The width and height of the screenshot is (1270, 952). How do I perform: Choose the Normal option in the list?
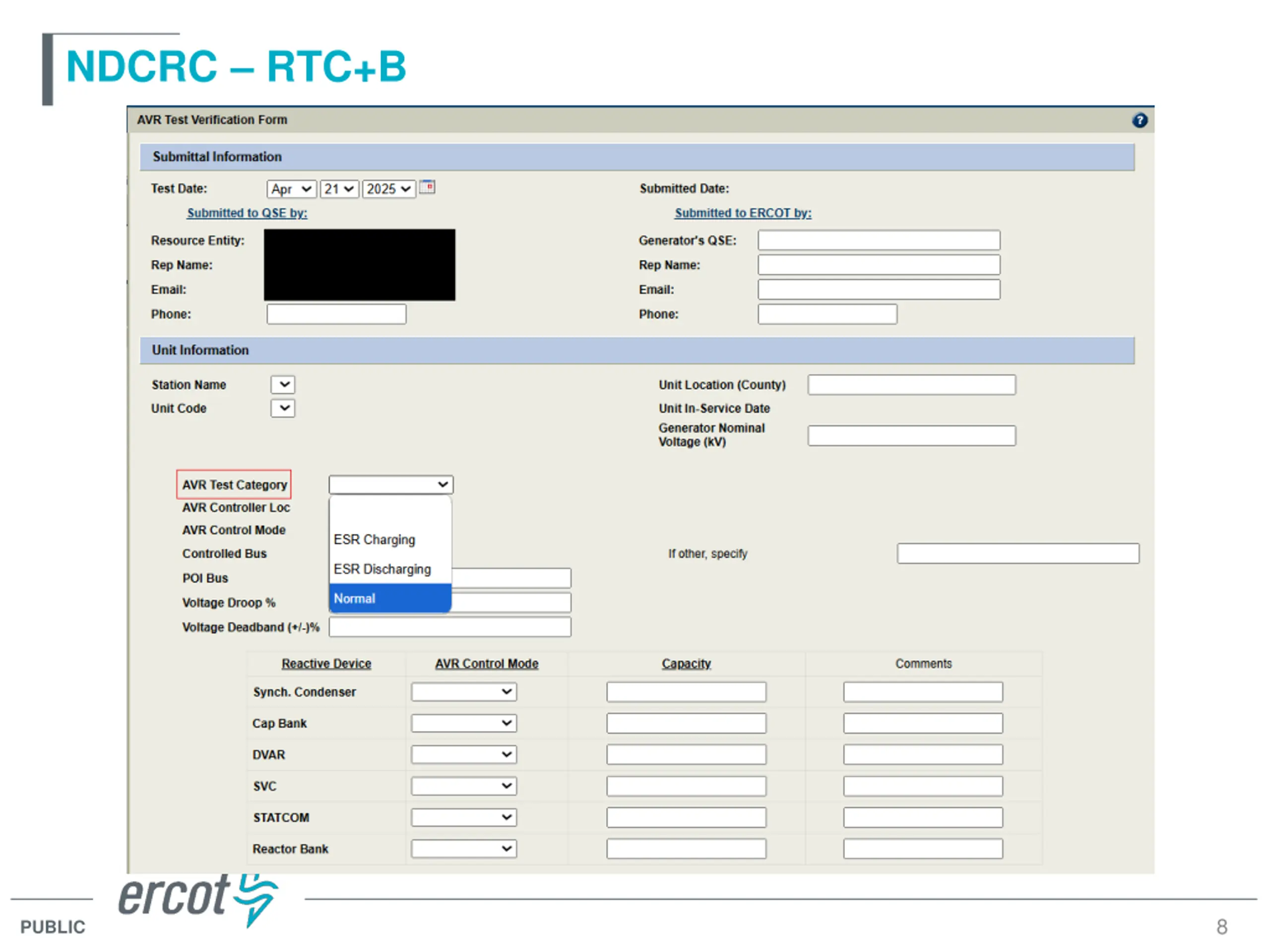[x=390, y=598]
